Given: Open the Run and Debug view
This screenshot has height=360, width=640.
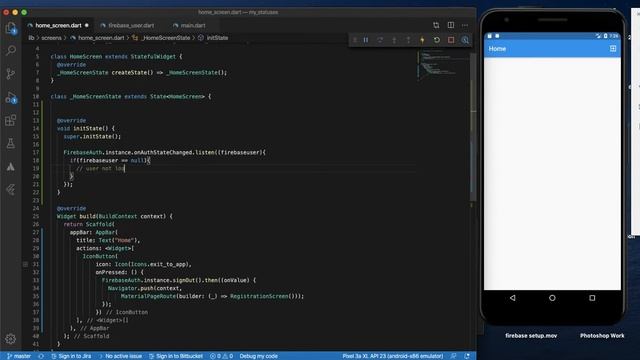Looking at the screenshot, I should coord(11,98).
